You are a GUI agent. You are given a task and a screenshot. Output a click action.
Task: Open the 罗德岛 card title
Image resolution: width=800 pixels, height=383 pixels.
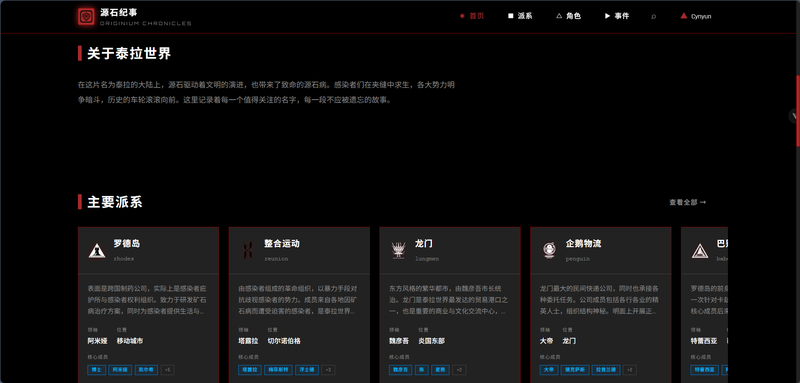coord(127,244)
